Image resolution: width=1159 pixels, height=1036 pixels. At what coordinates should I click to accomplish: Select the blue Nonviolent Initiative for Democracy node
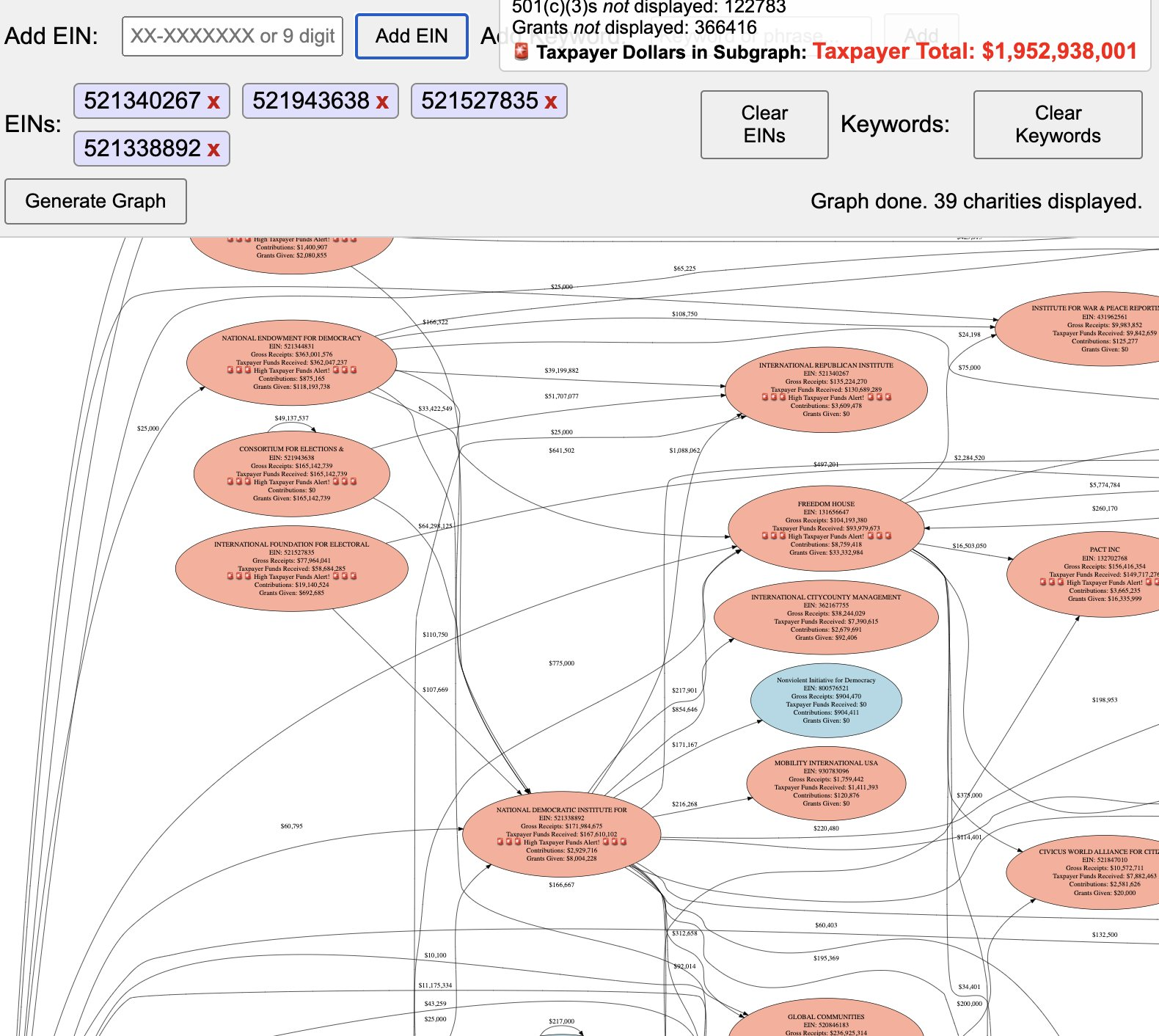pyautogui.click(x=826, y=700)
